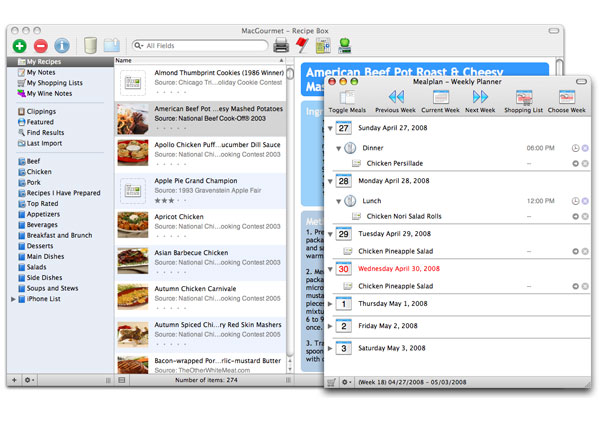Click the All Fields search box

pos(200,46)
